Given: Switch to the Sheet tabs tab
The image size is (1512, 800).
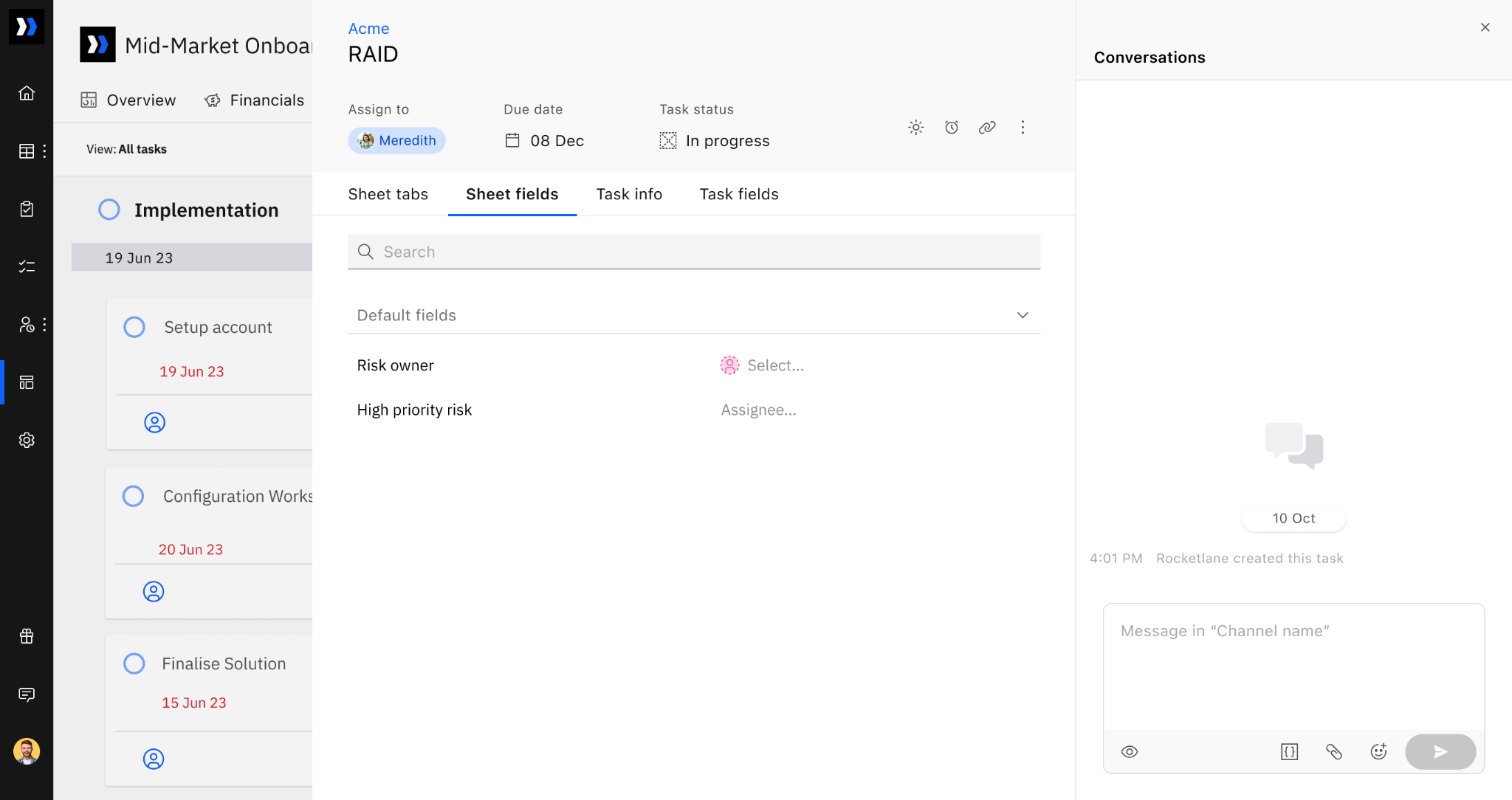Looking at the screenshot, I should (388, 194).
